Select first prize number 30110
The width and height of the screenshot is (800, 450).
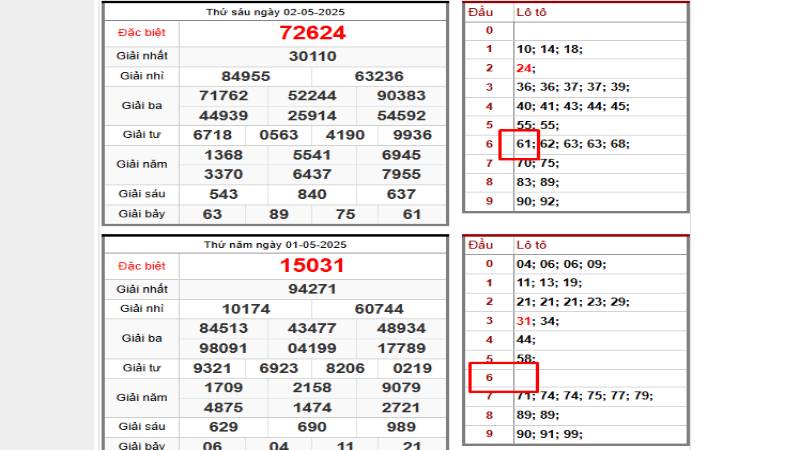[312, 56]
